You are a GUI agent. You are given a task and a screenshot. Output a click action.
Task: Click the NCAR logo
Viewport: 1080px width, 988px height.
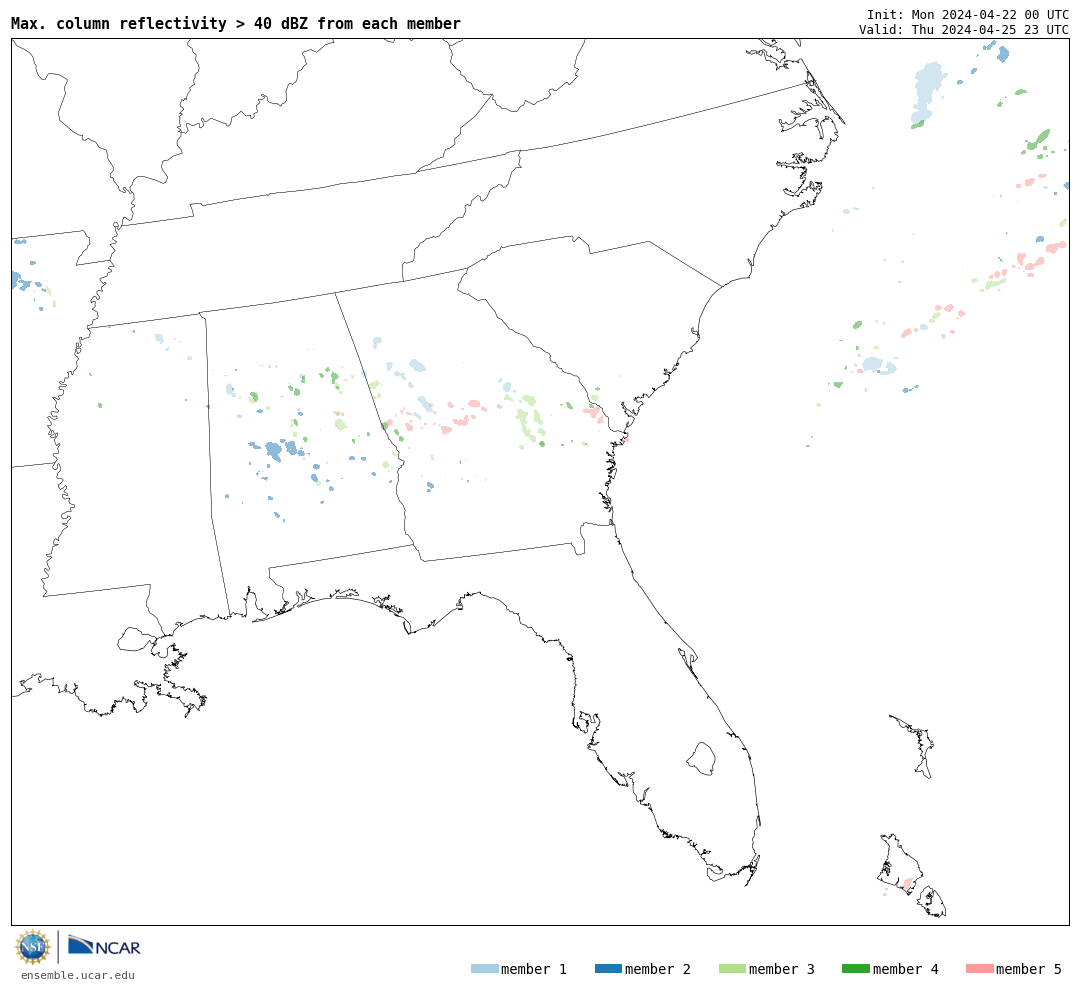click(x=104, y=946)
